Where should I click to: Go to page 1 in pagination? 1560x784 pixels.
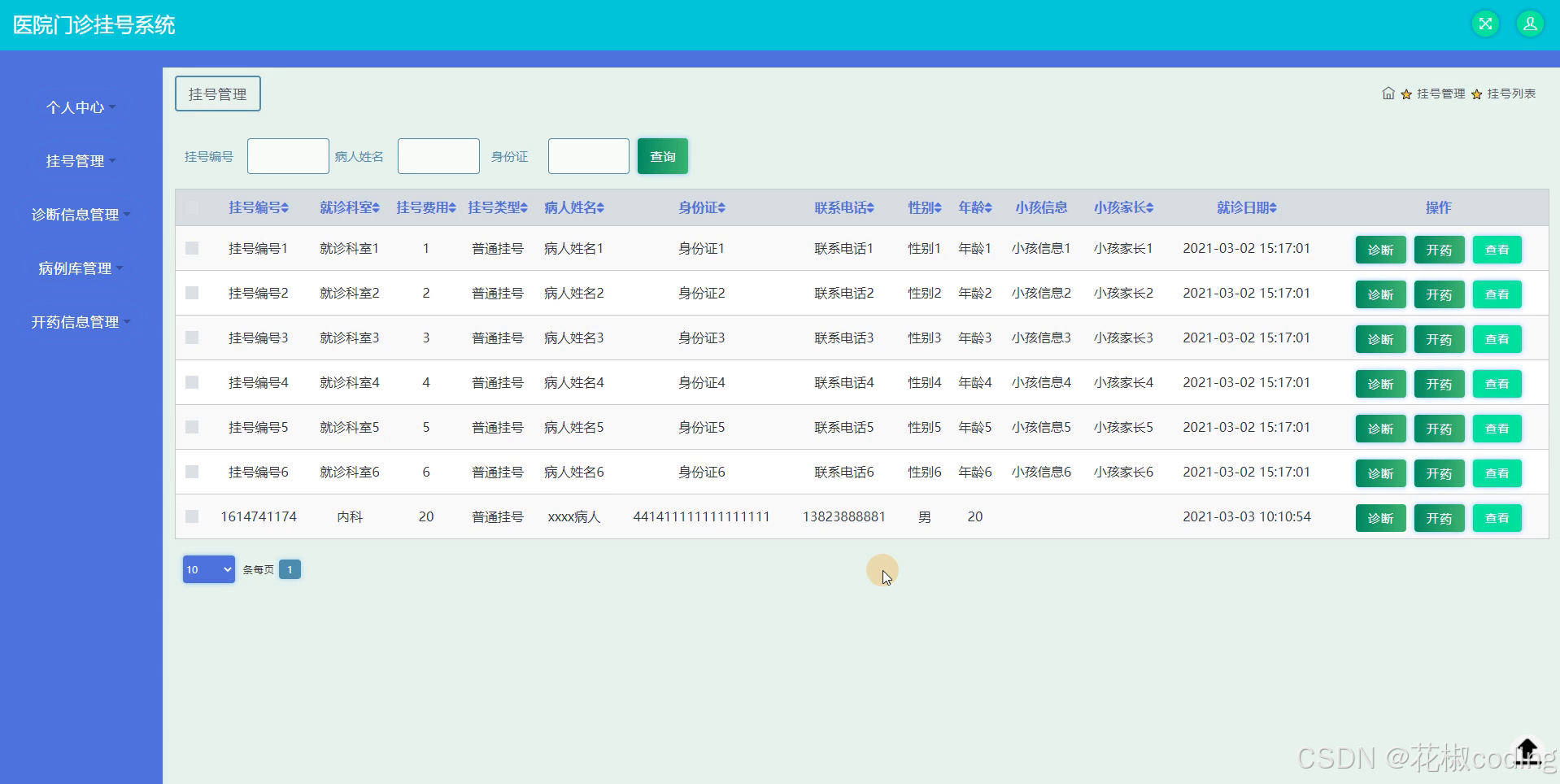[290, 569]
